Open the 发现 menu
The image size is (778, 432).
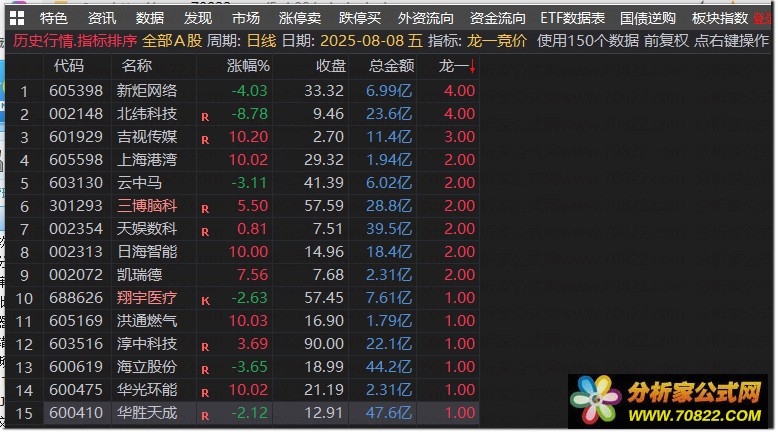coord(198,18)
